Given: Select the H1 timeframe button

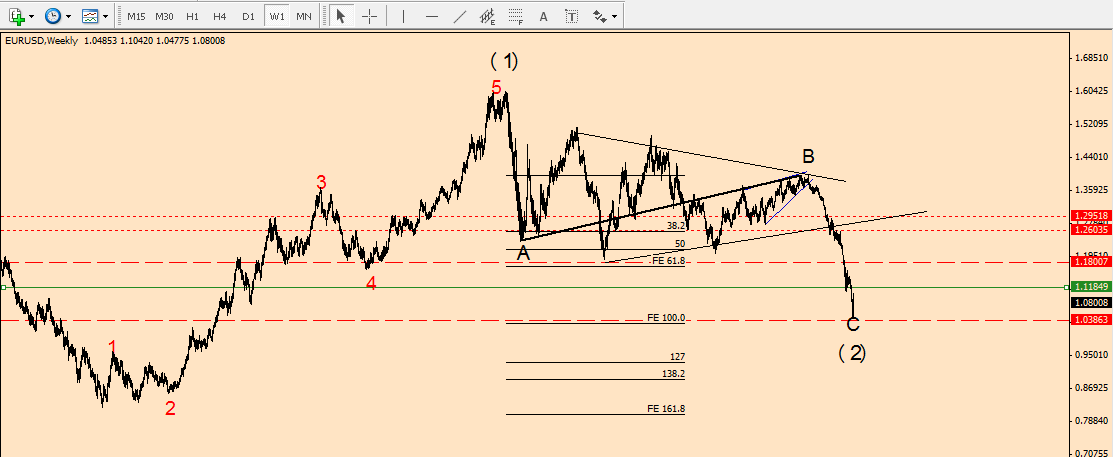Looking at the screenshot, I should [x=192, y=16].
